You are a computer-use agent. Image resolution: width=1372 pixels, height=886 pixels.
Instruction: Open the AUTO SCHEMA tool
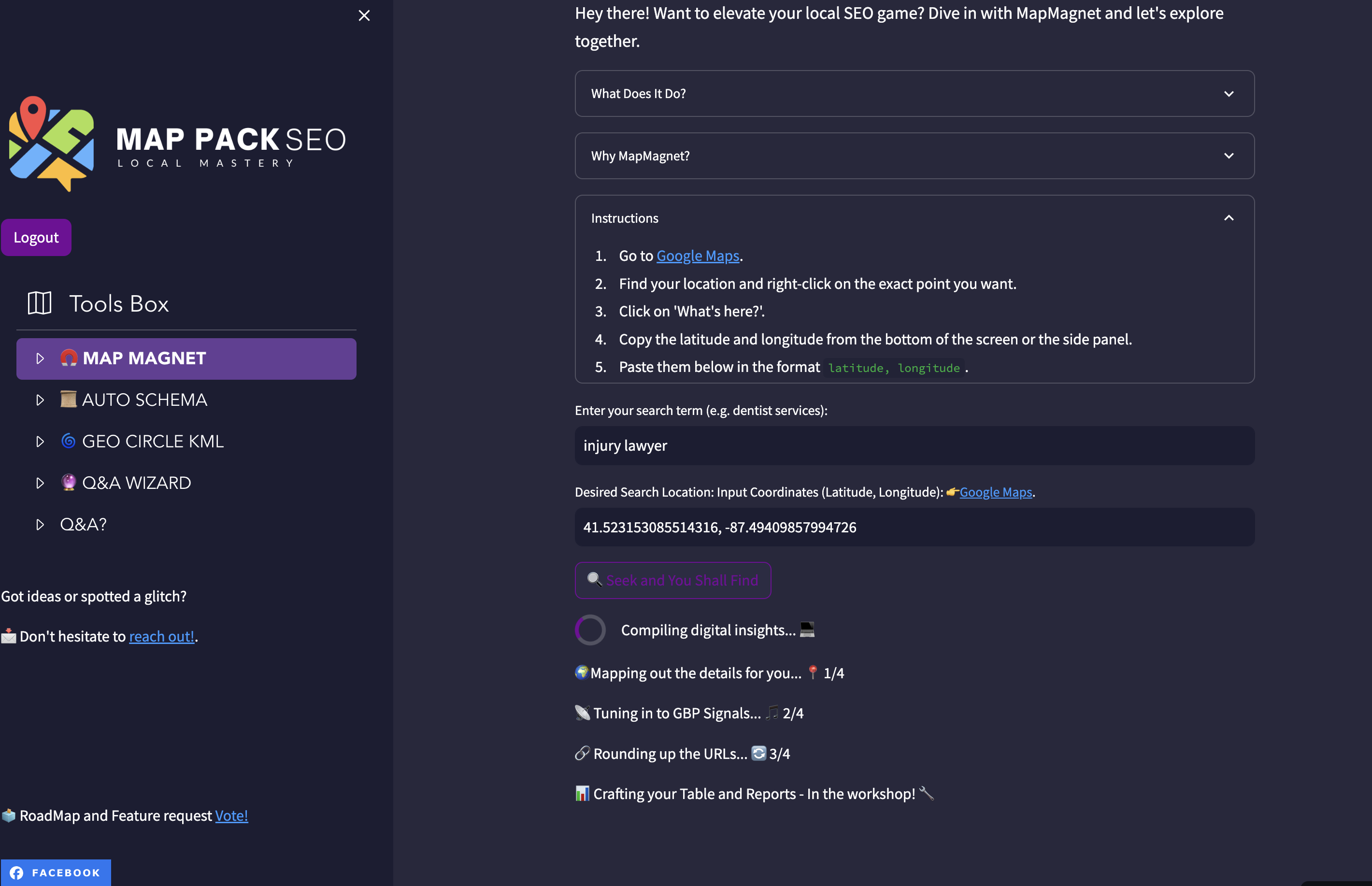coord(186,400)
